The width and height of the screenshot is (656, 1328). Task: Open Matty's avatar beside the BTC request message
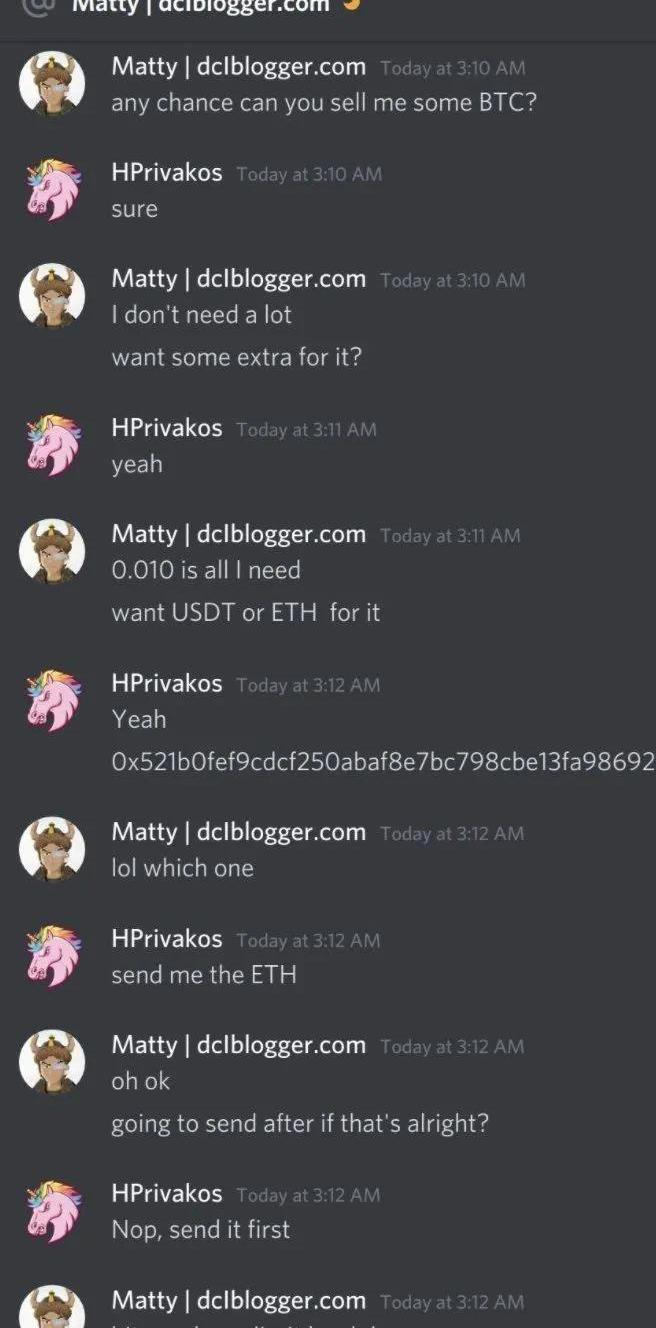(x=52, y=84)
